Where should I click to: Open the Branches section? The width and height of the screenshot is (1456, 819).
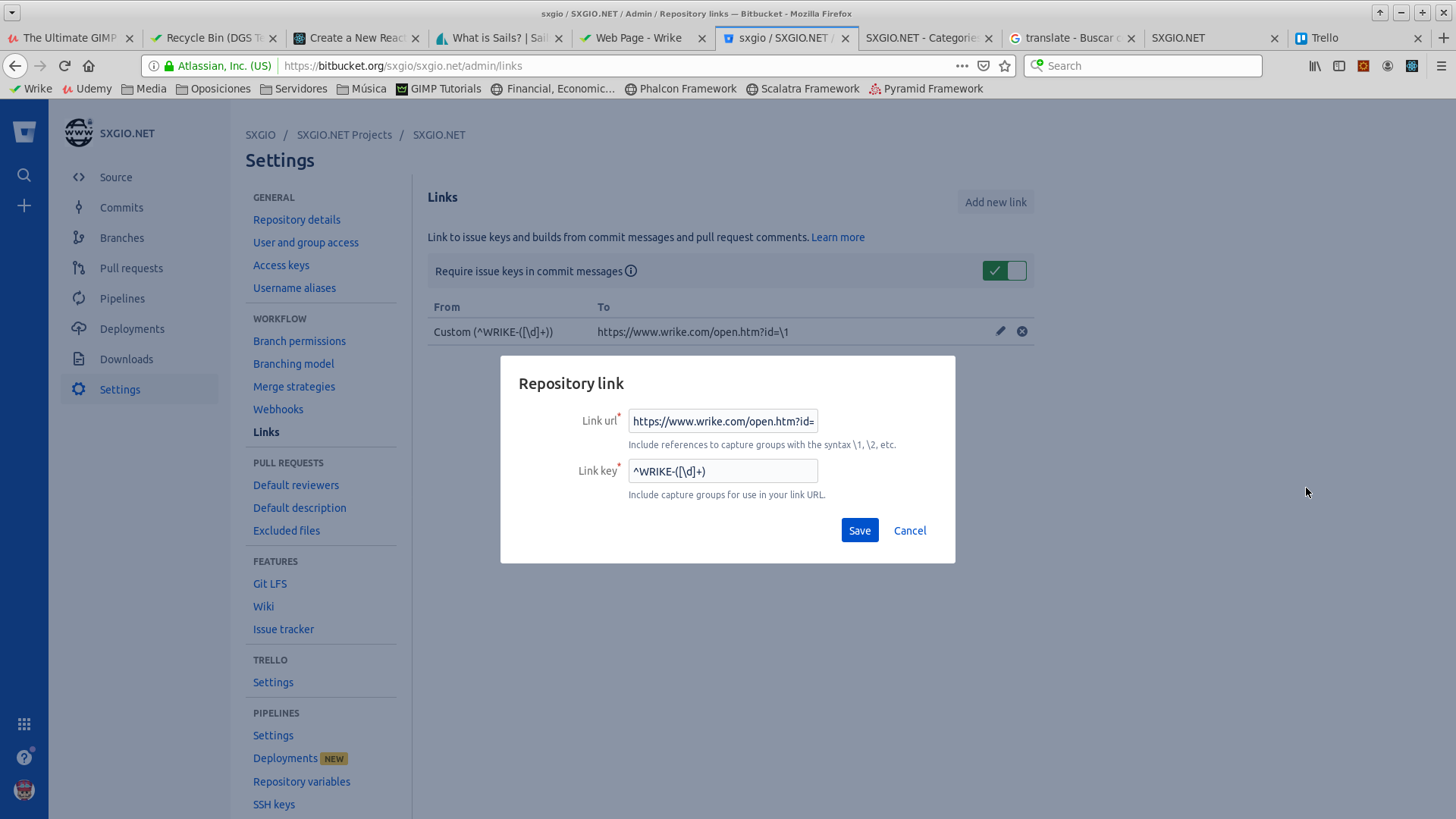pos(121,237)
